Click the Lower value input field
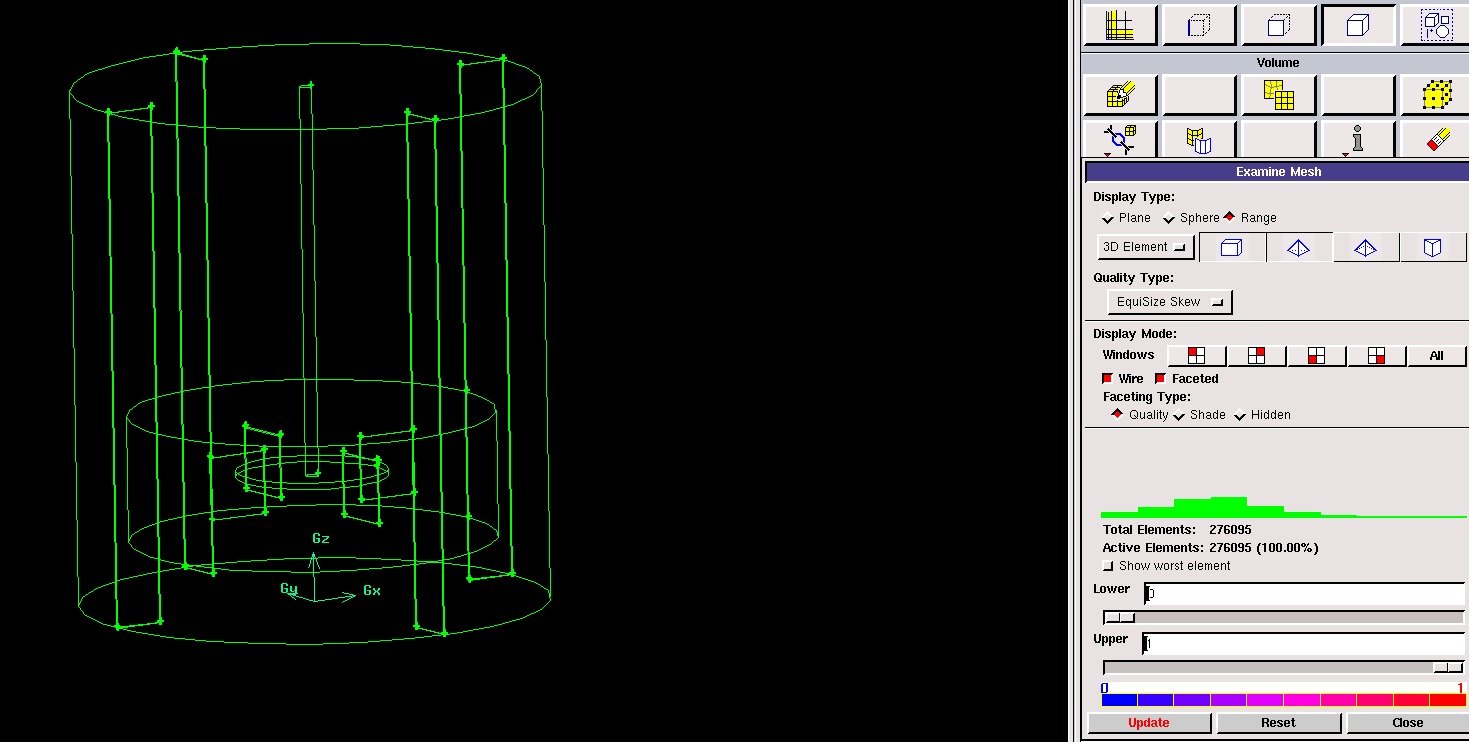The height and width of the screenshot is (742, 1469). click(1304, 594)
